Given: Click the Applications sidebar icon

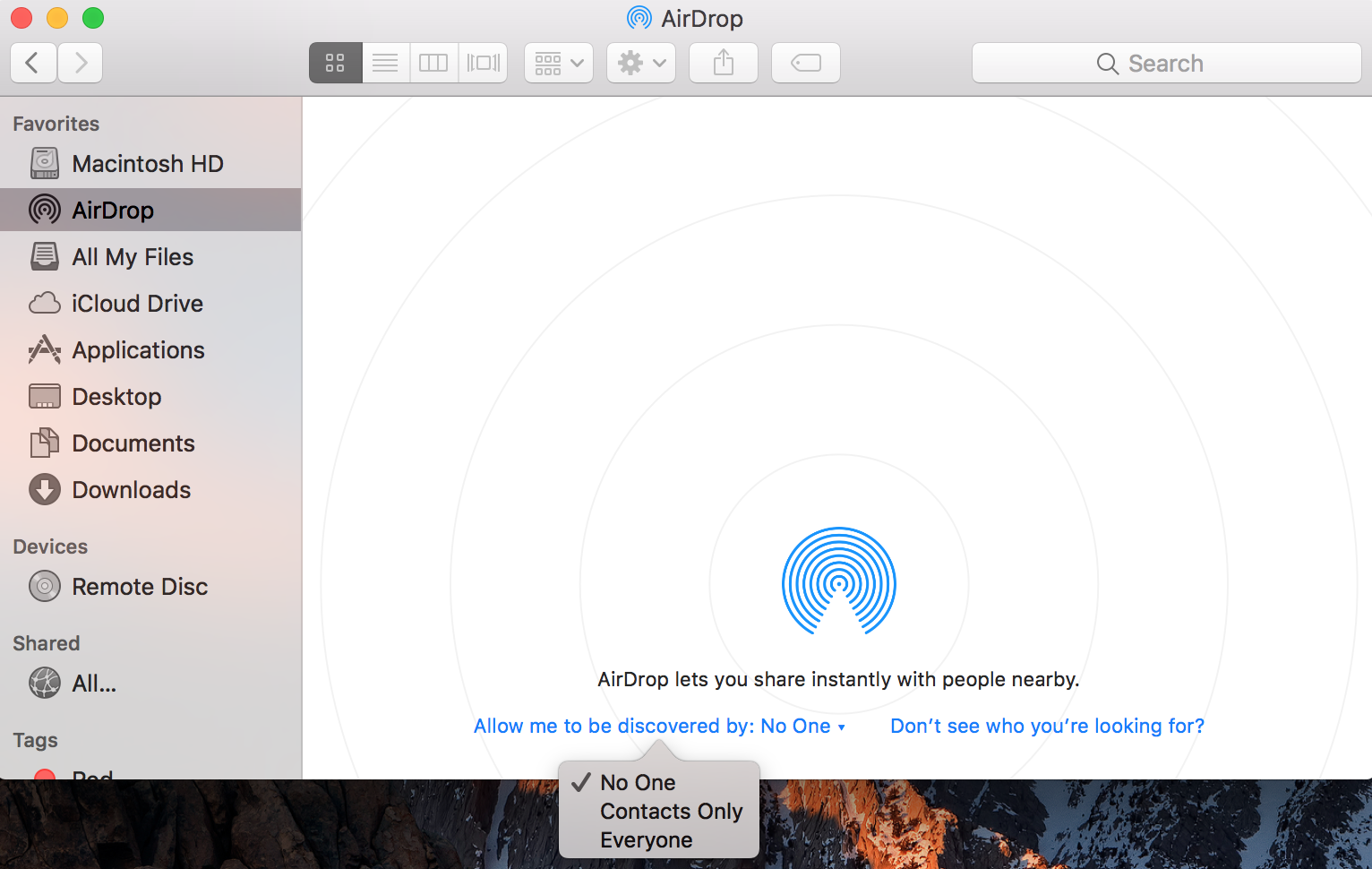Looking at the screenshot, I should coord(45,349).
